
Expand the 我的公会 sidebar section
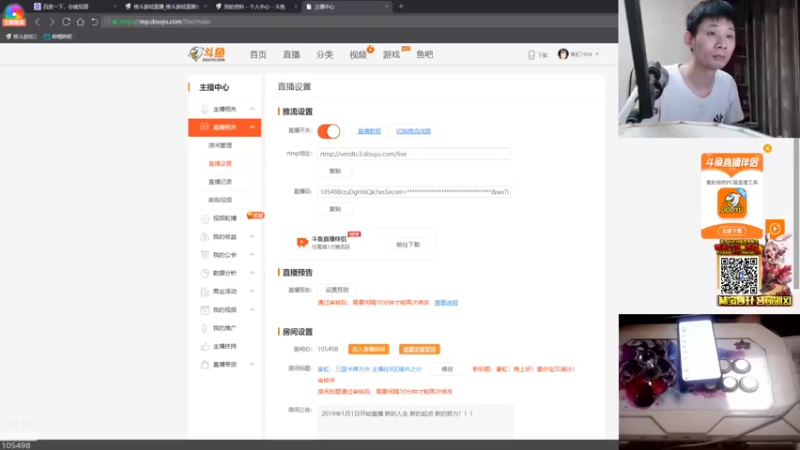tap(252, 255)
